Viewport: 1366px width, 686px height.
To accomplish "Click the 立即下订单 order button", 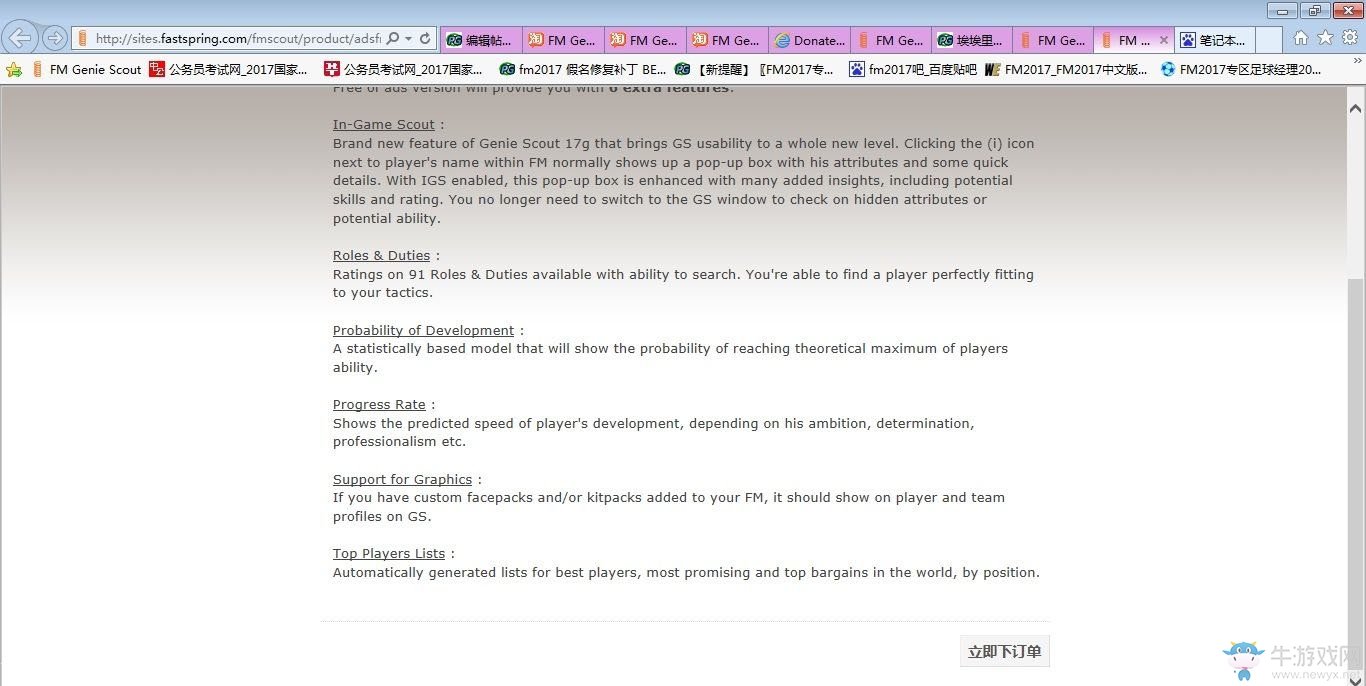I will (x=1004, y=652).
